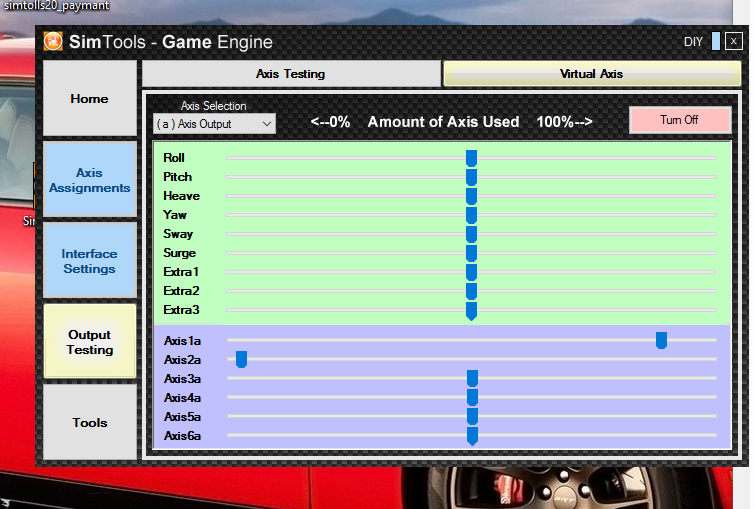Screen dimensions: 755x509
Task: Click the DIY label in title bar
Action: [693, 42]
